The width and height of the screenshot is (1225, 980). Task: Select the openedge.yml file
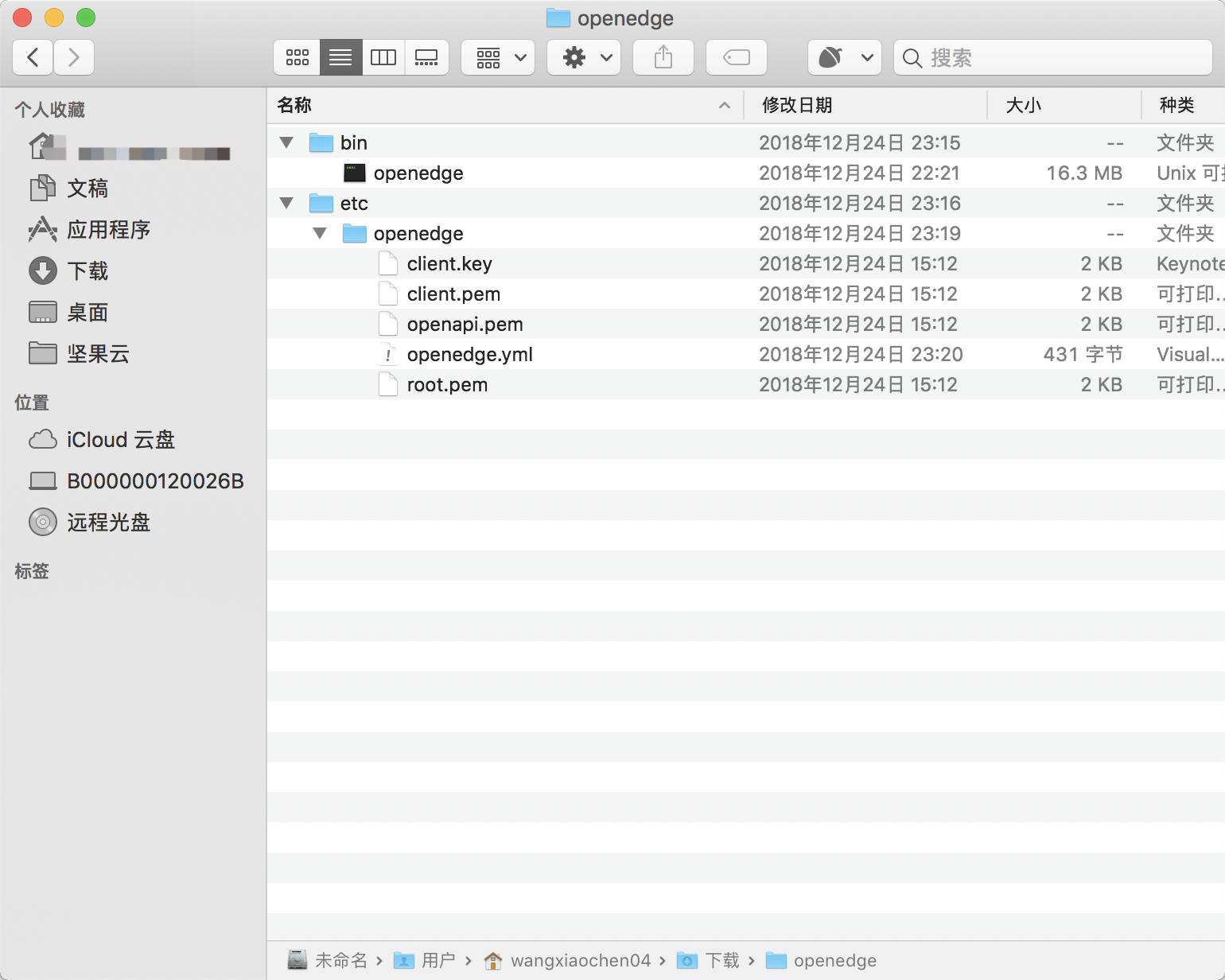pos(469,355)
